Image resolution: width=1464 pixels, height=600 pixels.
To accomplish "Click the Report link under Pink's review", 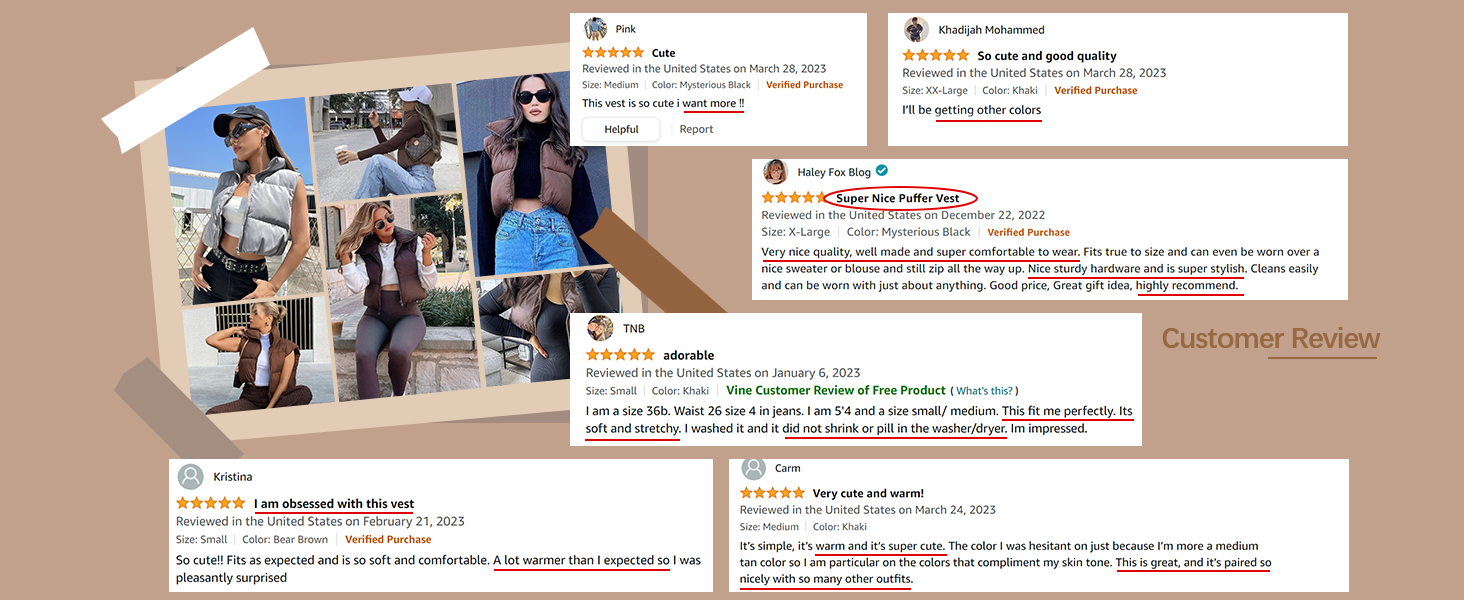I will coord(696,129).
